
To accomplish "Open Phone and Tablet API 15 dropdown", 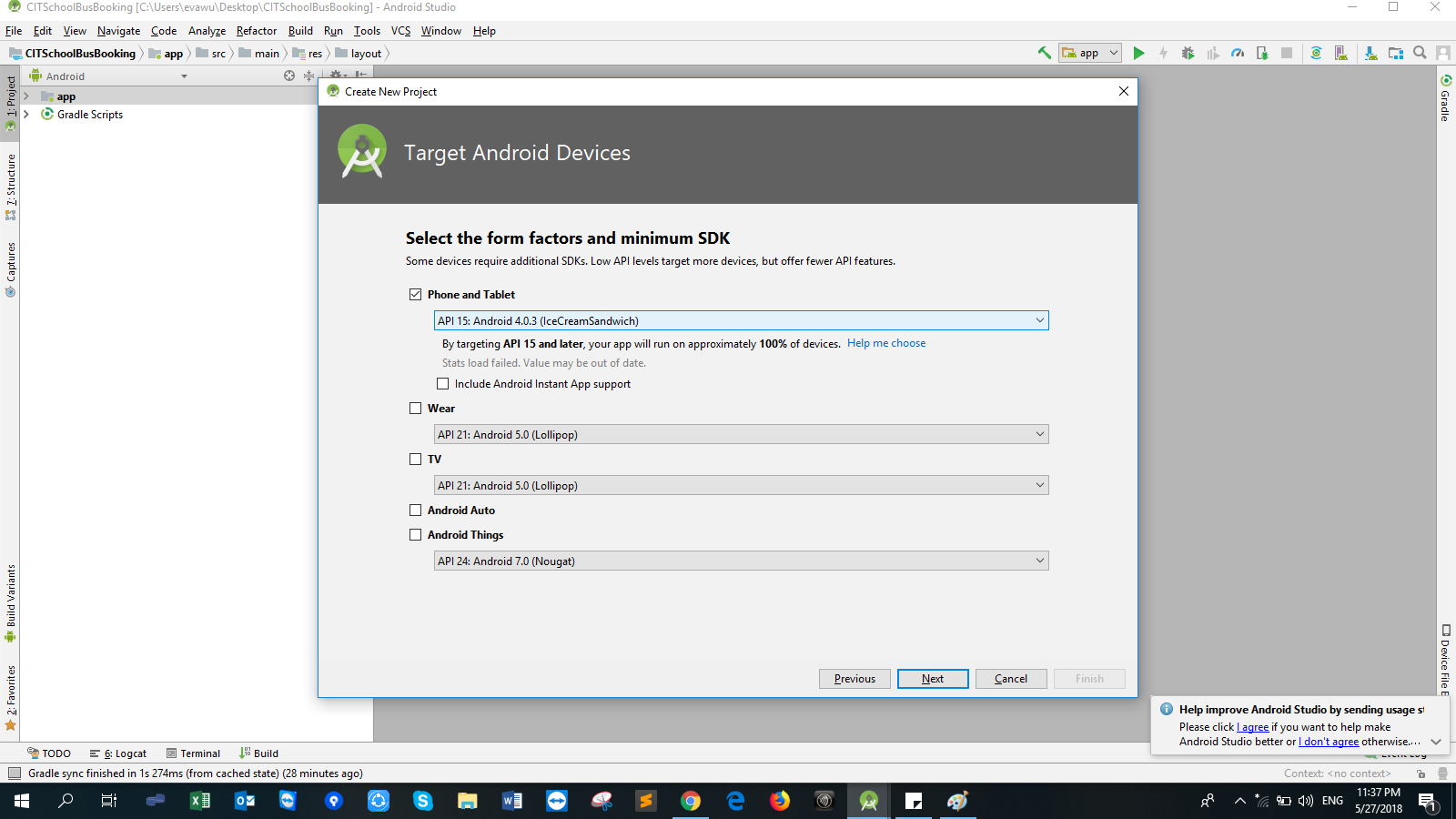I will [741, 320].
